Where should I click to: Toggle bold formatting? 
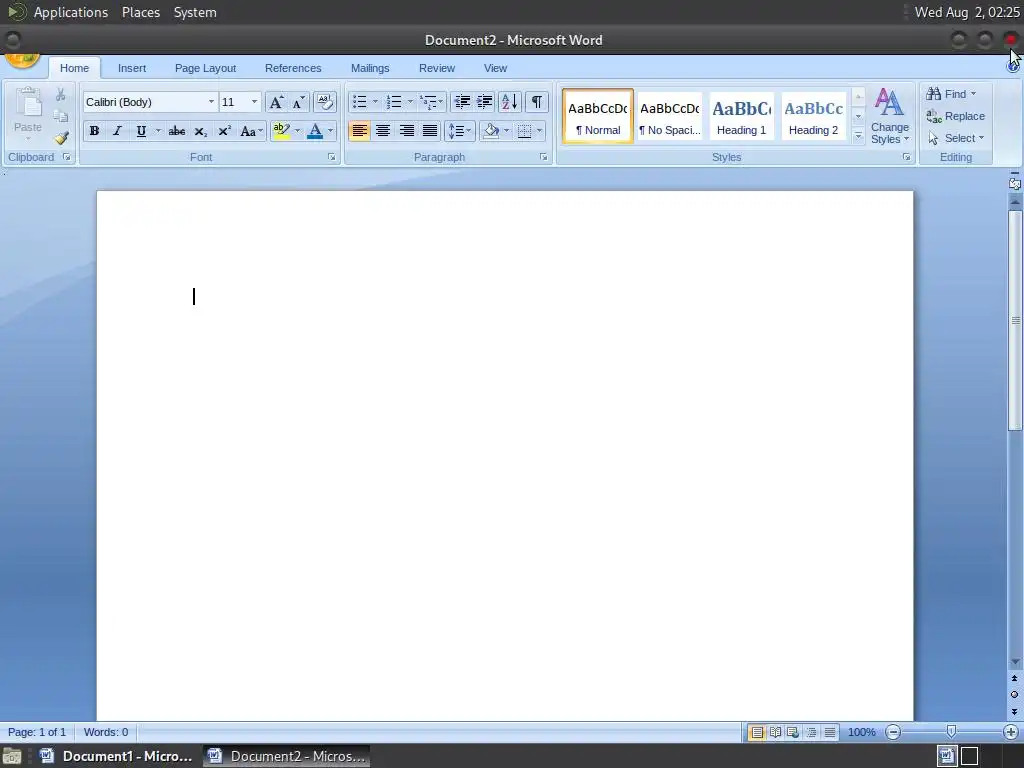94,131
